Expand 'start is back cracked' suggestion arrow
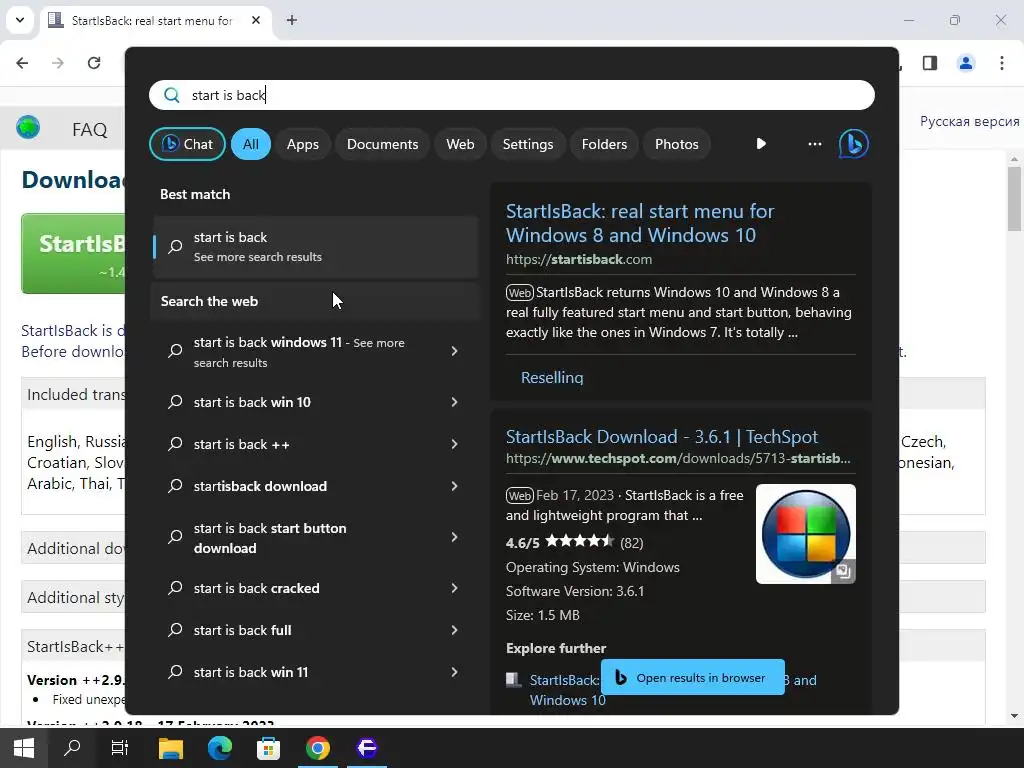 tap(455, 588)
